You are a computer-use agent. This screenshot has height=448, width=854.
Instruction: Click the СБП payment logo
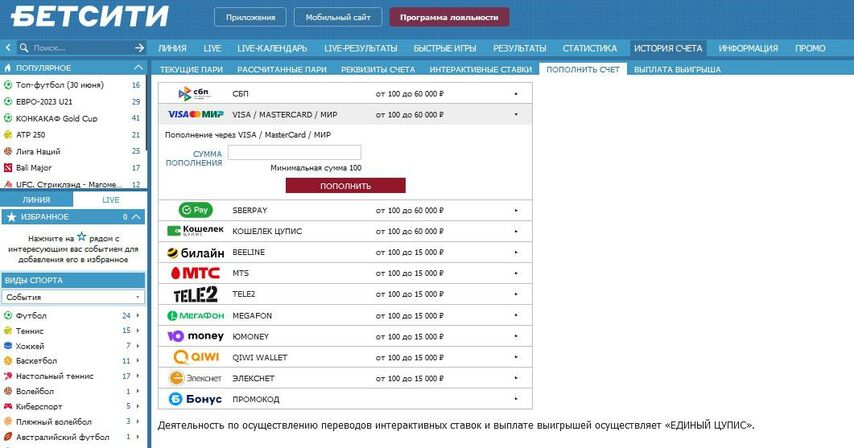tap(194, 94)
